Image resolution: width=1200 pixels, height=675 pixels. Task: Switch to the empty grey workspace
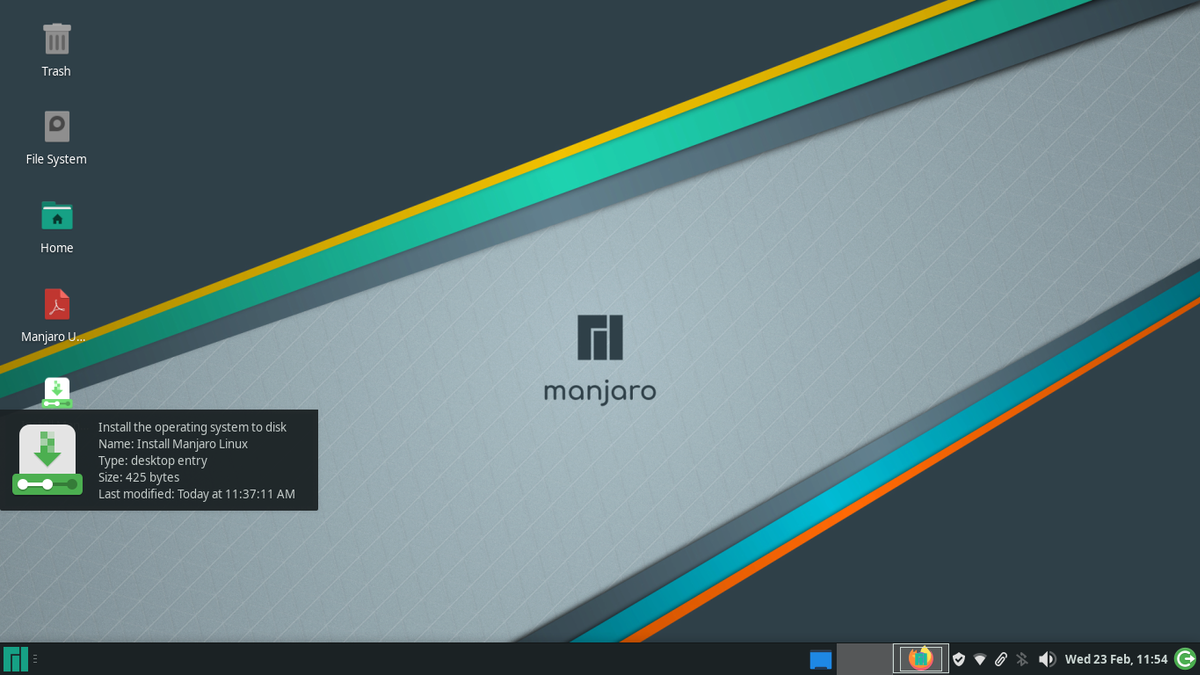click(x=864, y=658)
